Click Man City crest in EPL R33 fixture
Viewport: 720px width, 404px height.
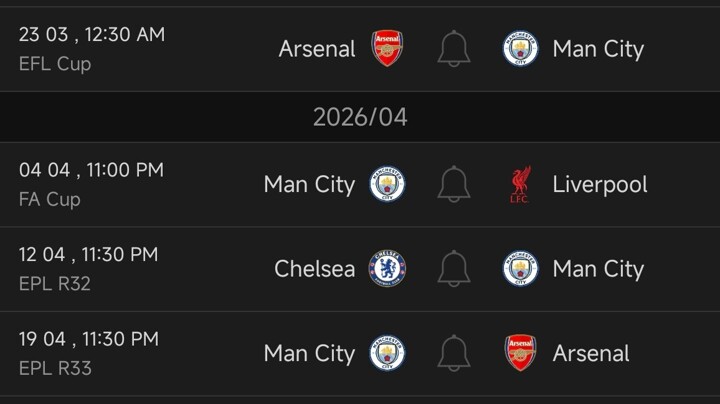387,353
